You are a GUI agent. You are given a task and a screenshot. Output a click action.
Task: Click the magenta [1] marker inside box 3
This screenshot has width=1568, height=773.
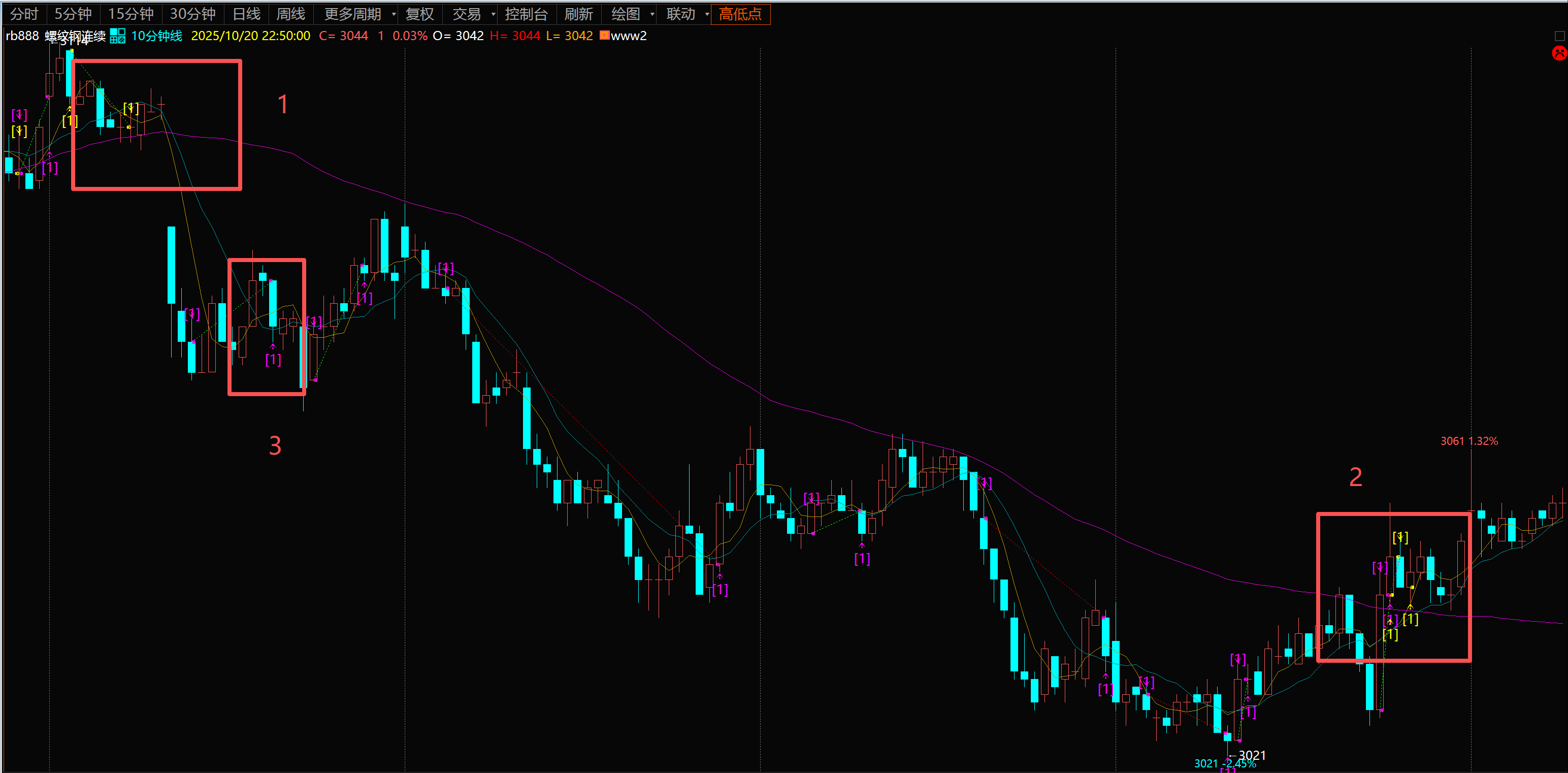(x=273, y=359)
